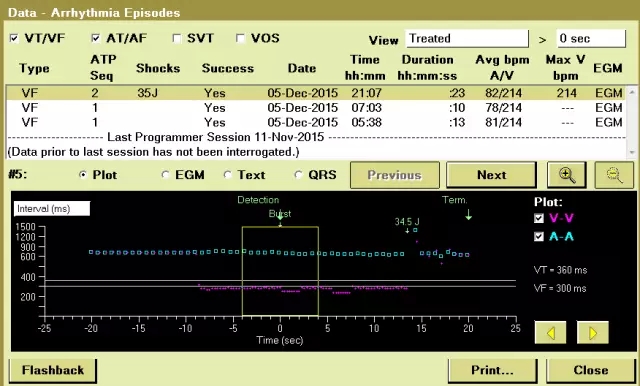Open the 0 sec duration dropdown
The image size is (640, 386).
(591, 38)
